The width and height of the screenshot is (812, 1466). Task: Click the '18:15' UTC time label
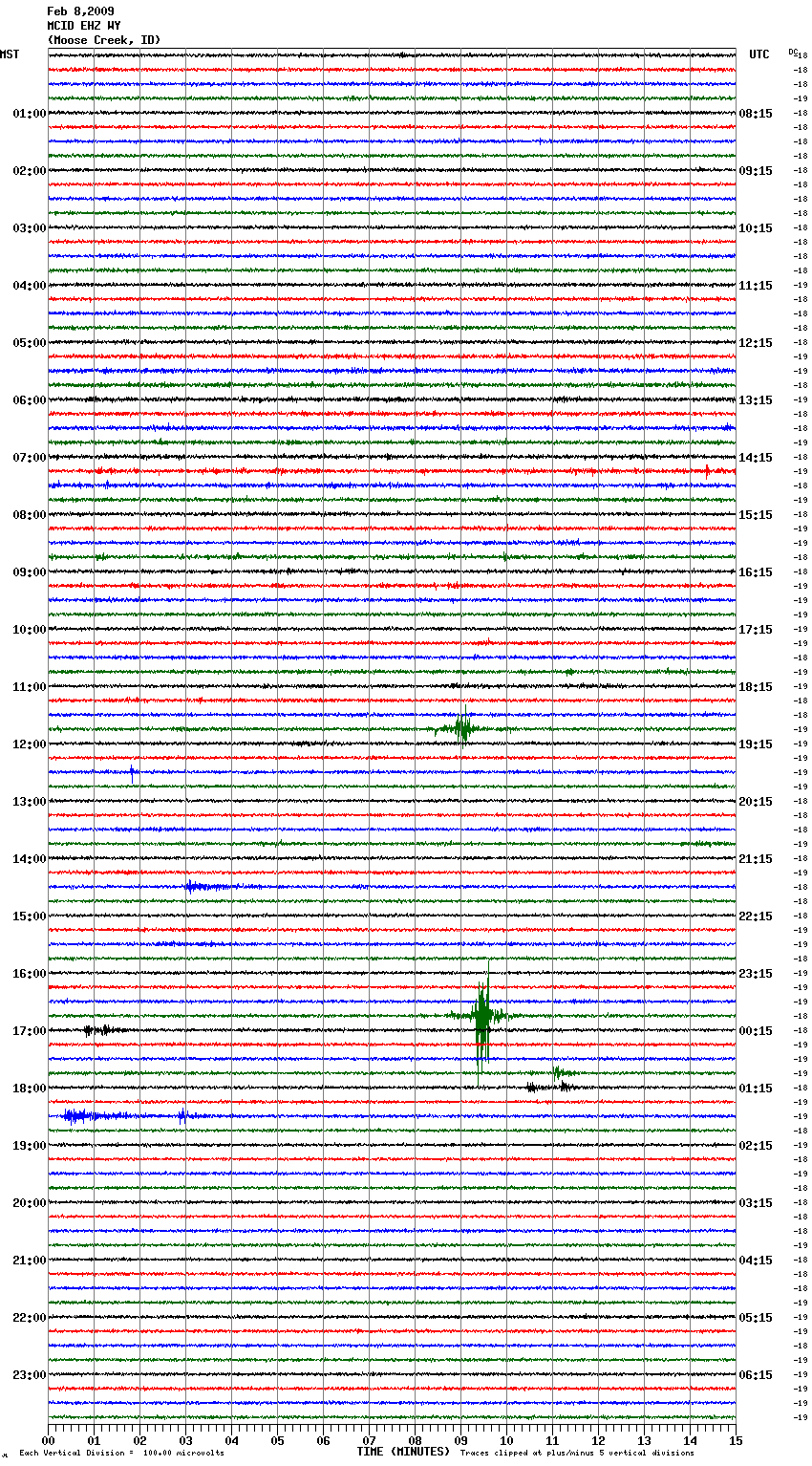(x=756, y=687)
